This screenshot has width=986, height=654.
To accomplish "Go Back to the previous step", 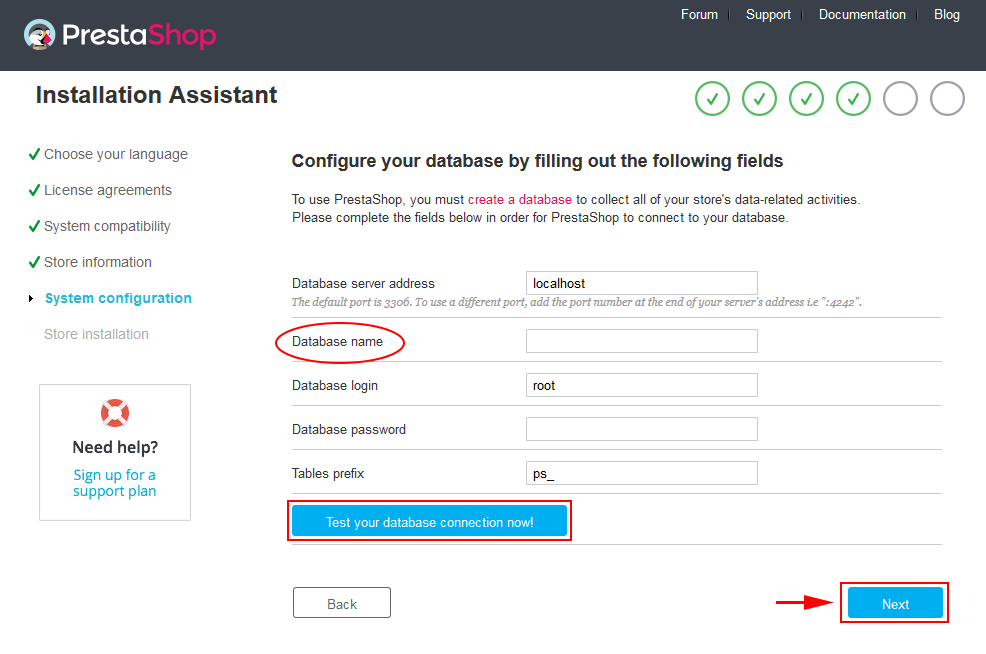I will point(341,603).
